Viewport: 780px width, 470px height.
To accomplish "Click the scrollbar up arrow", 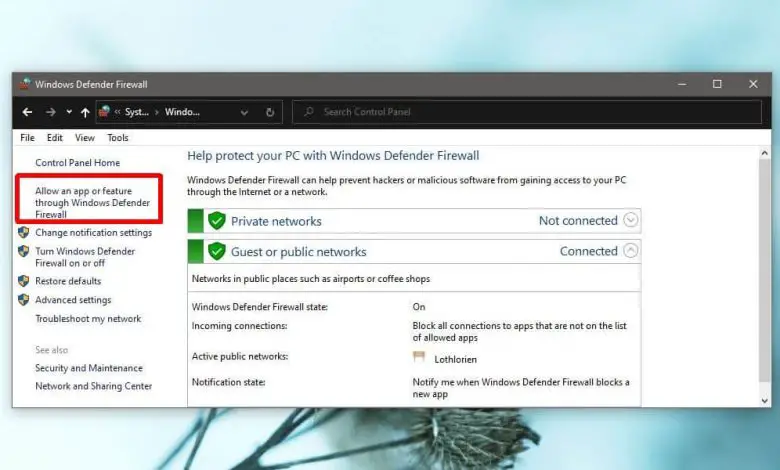I will pos(765,153).
